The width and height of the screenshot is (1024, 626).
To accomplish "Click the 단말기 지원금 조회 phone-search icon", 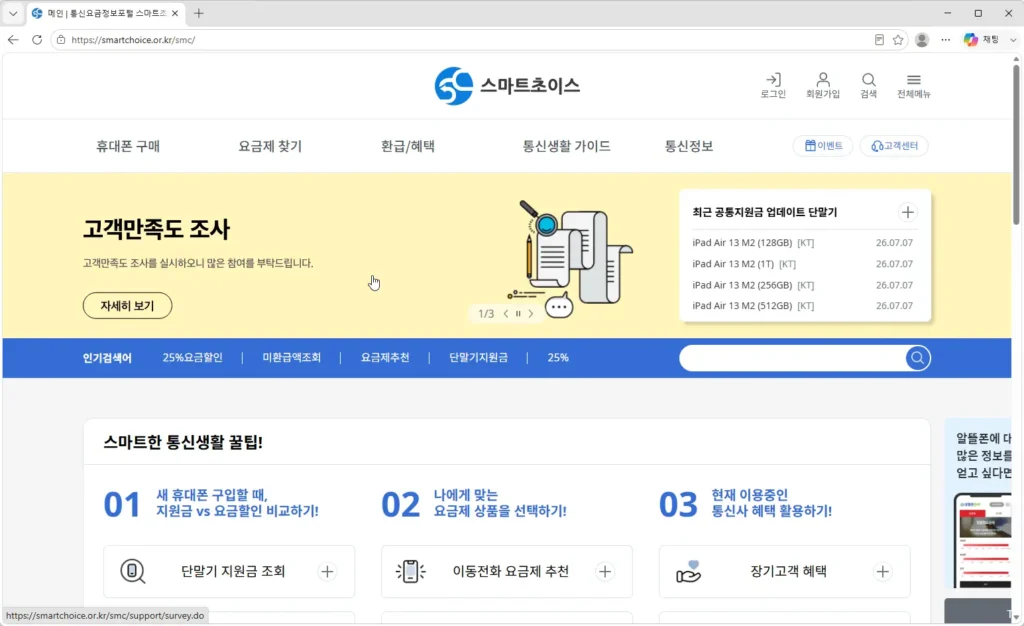I will coord(133,571).
